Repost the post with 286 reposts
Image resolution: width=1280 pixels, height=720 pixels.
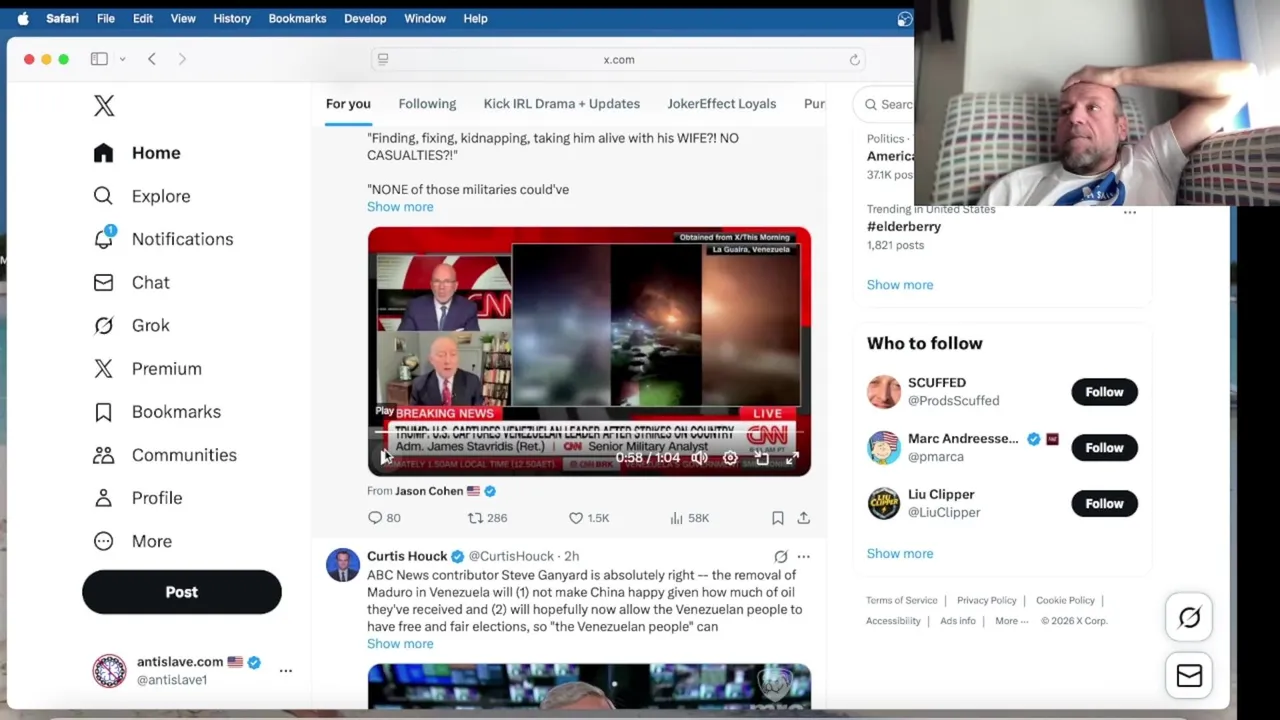point(487,518)
